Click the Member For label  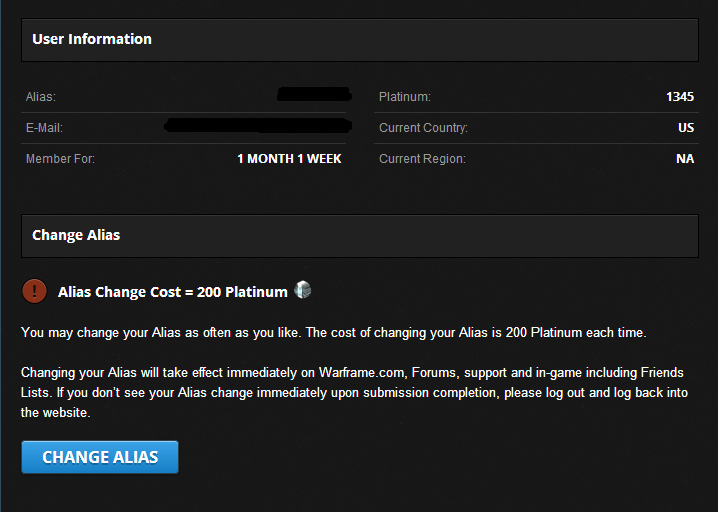click(60, 159)
